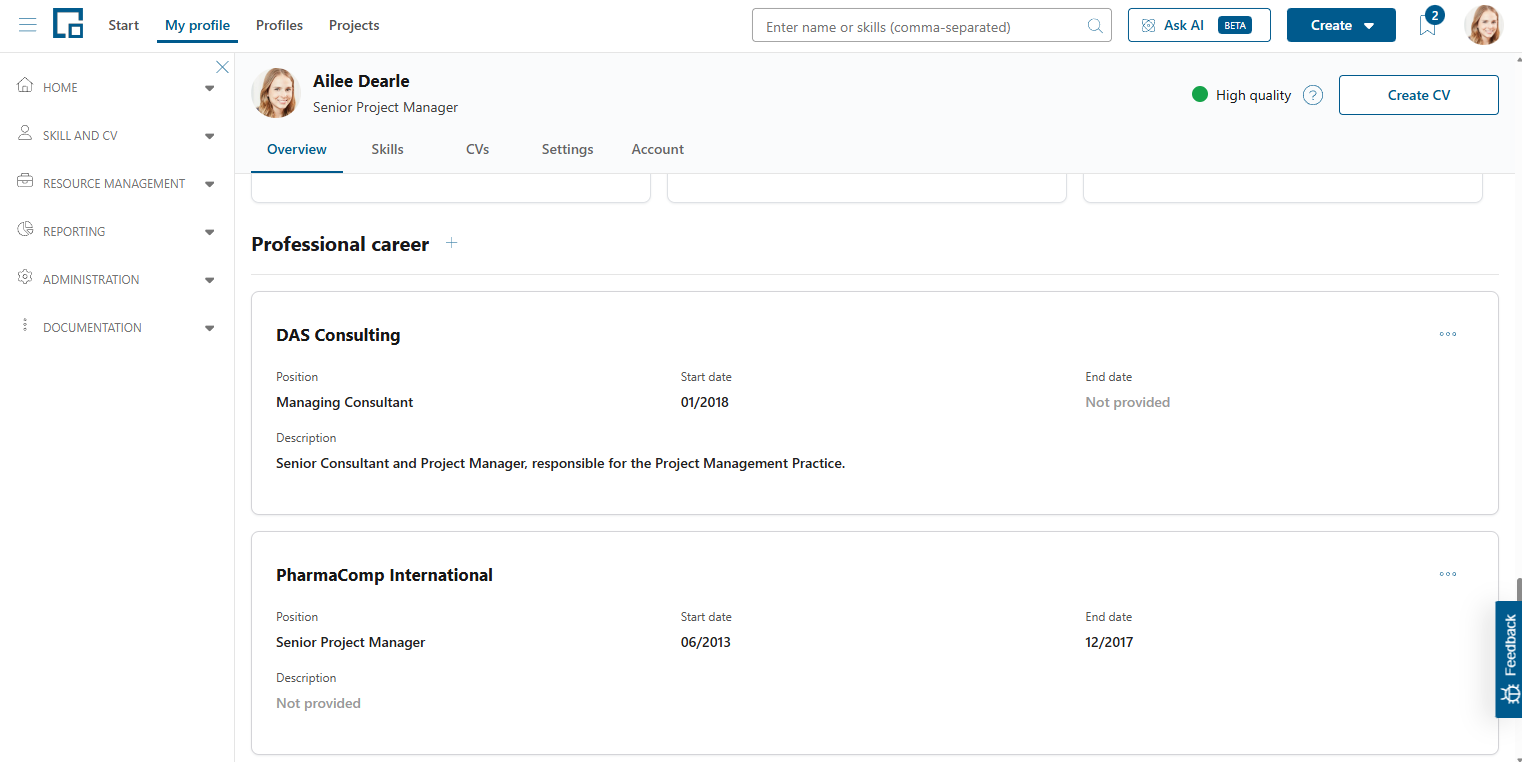Screen dimensions: 1522x762
Task: Click the Ask AI button
Action: (1199, 25)
